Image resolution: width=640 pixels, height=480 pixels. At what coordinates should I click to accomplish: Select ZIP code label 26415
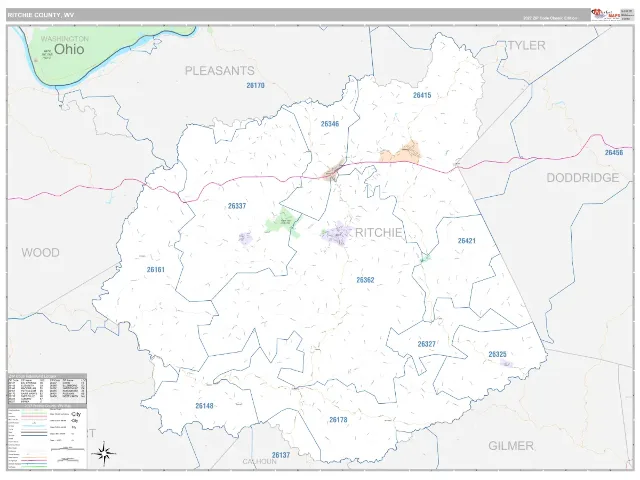422,95
